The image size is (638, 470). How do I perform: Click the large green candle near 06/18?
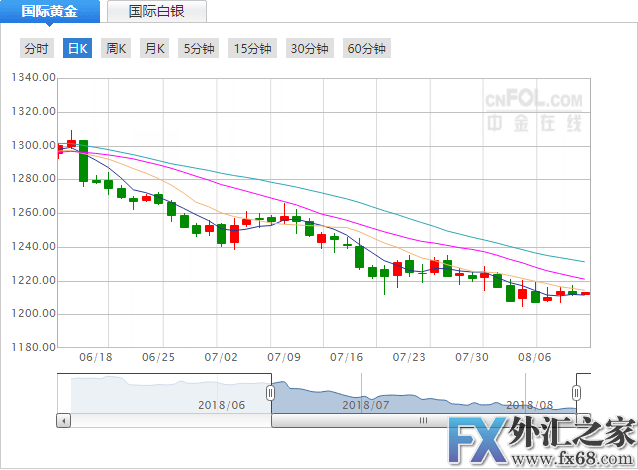(83, 161)
